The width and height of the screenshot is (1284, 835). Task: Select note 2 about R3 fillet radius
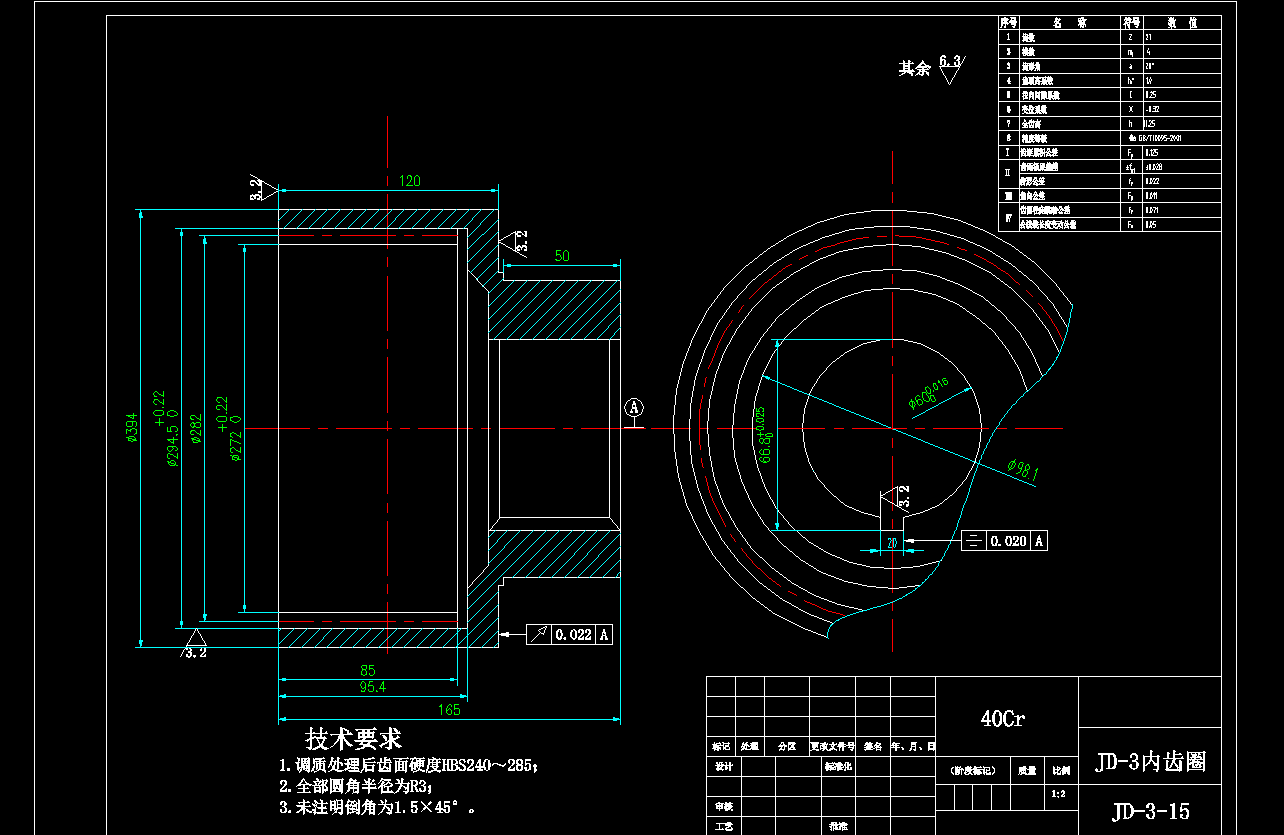[x=355, y=786]
